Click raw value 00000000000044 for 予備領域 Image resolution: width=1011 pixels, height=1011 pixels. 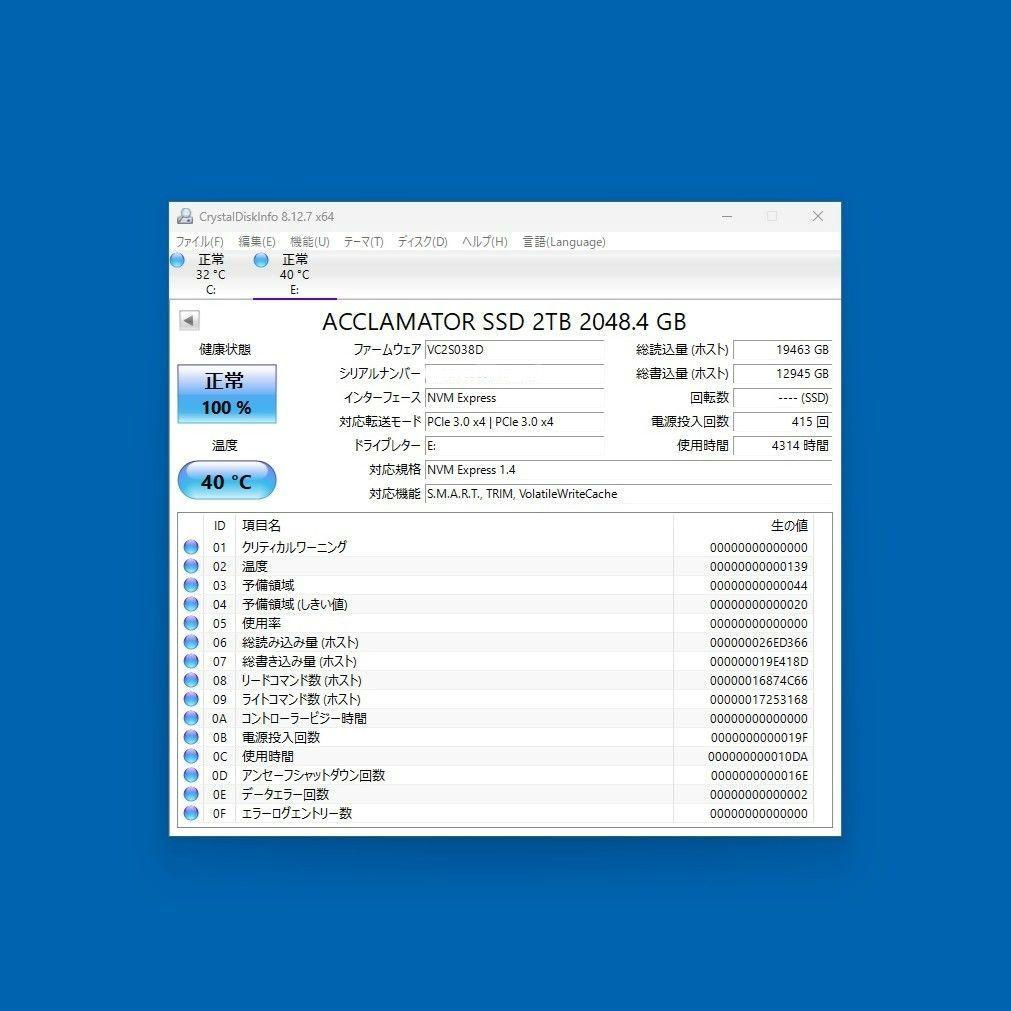click(x=758, y=585)
